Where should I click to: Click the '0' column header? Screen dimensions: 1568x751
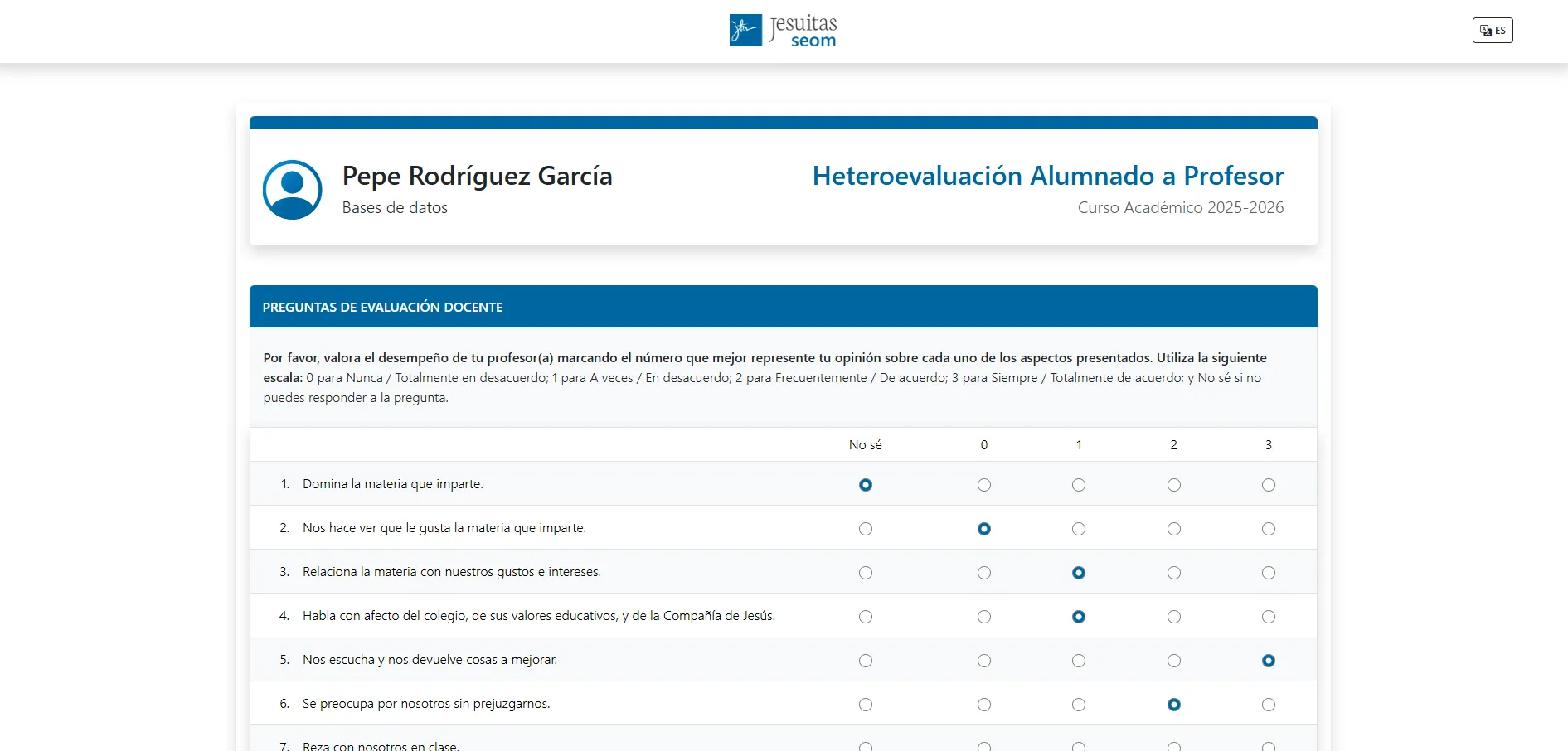984,445
